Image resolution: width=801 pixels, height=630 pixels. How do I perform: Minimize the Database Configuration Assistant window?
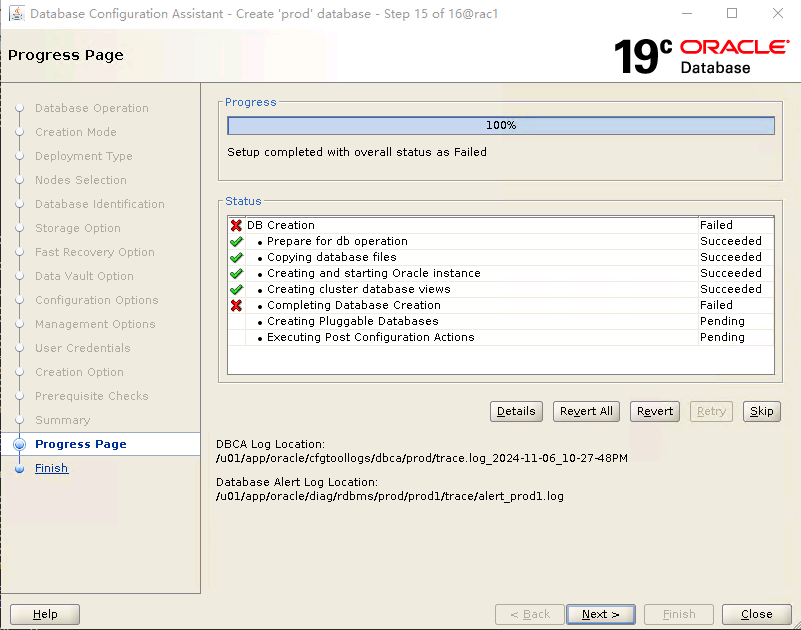pyautogui.click(x=687, y=13)
